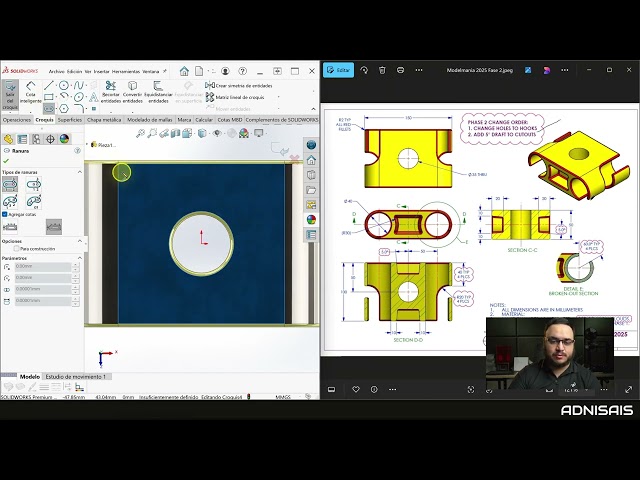Click the delete trash icon in Photos
The width and height of the screenshot is (640, 480).
click(382, 70)
